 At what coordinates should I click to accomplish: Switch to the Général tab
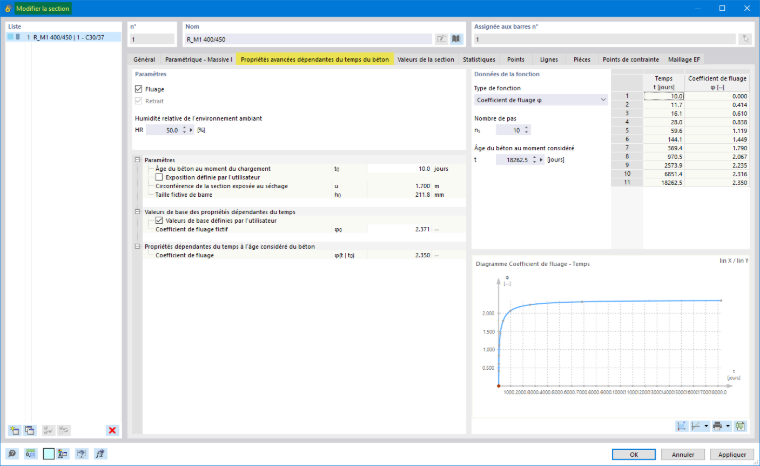click(x=144, y=59)
